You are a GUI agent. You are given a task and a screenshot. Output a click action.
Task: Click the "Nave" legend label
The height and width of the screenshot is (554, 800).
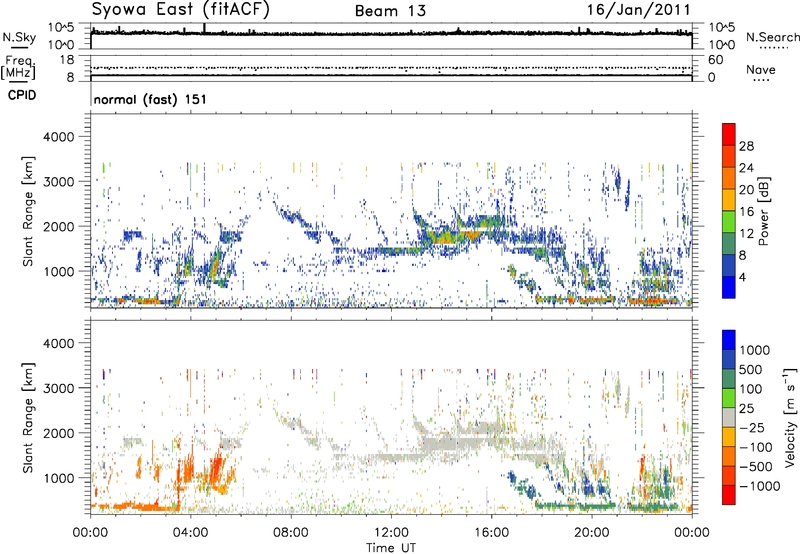pyautogui.click(x=761, y=69)
